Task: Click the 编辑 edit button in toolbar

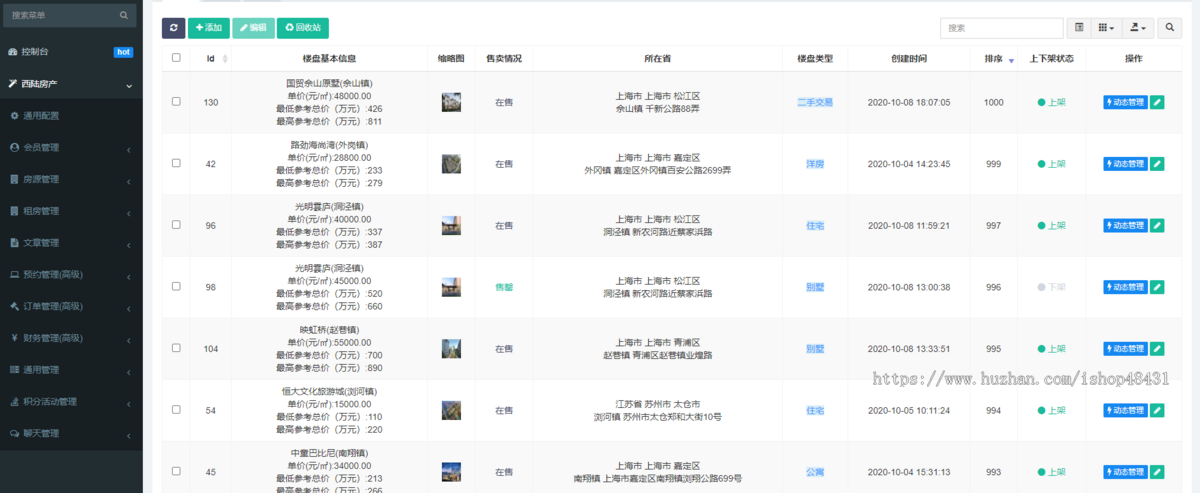Action: click(253, 28)
